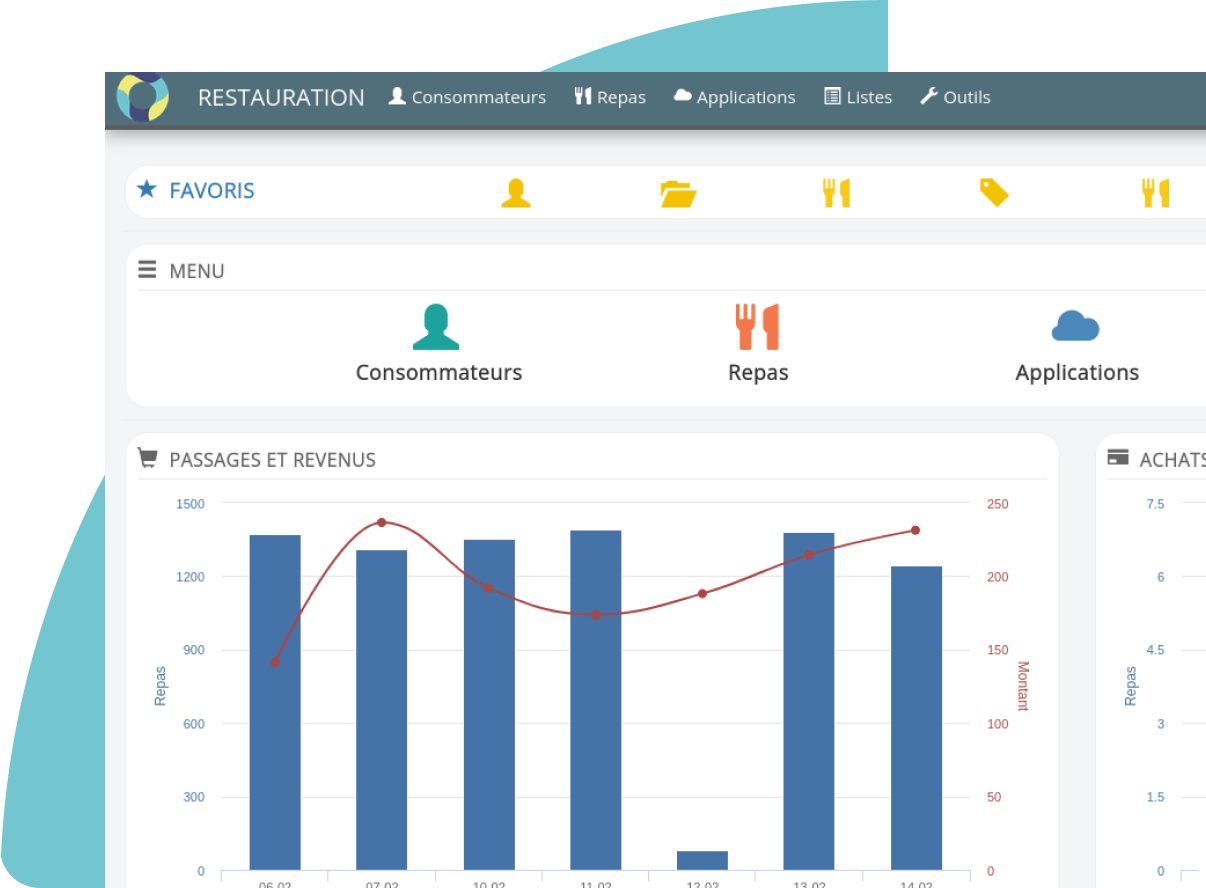Click the RESTAURATION brand title
This screenshot has height=888, width=1206.
[x=281, y=97]
